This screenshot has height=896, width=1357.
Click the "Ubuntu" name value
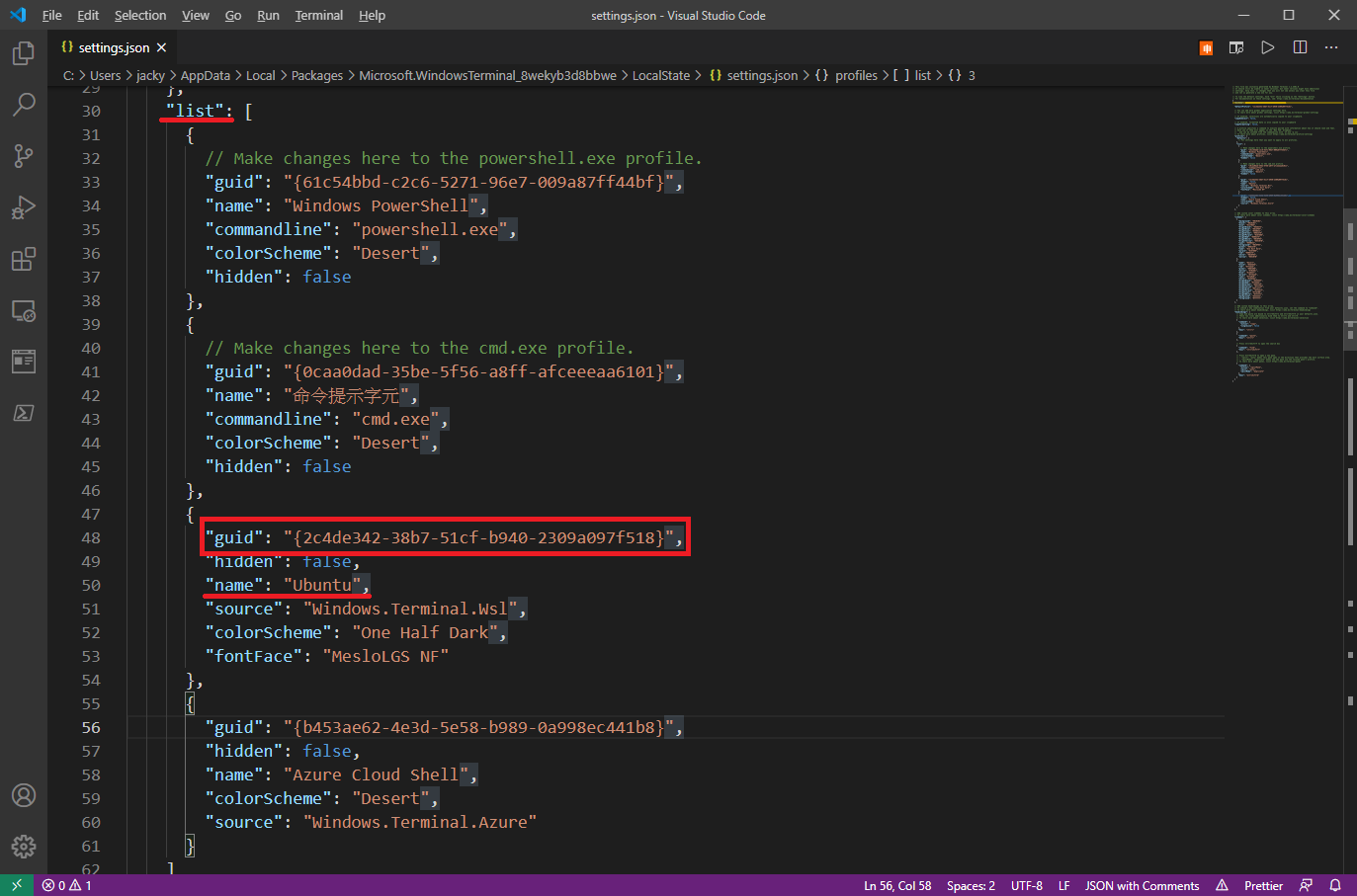(x=322, y=585)
